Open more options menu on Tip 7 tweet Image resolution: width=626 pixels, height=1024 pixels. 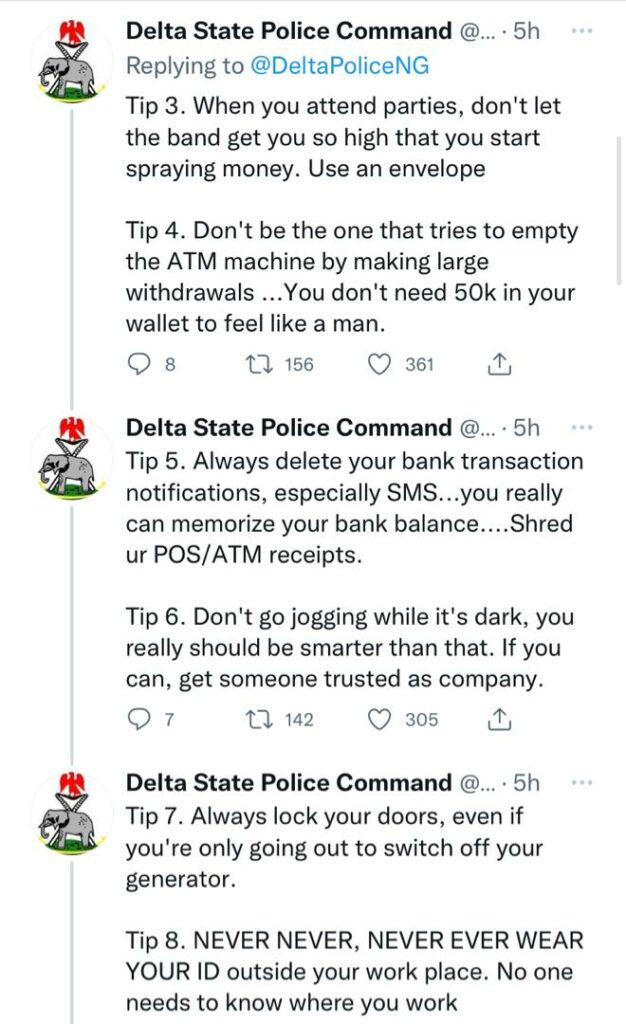[x=581, y=782]
